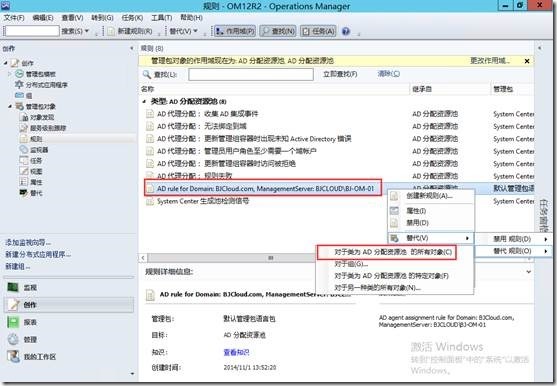
Task: Click the rule icon in details pane header
Action: pos(150,295)
